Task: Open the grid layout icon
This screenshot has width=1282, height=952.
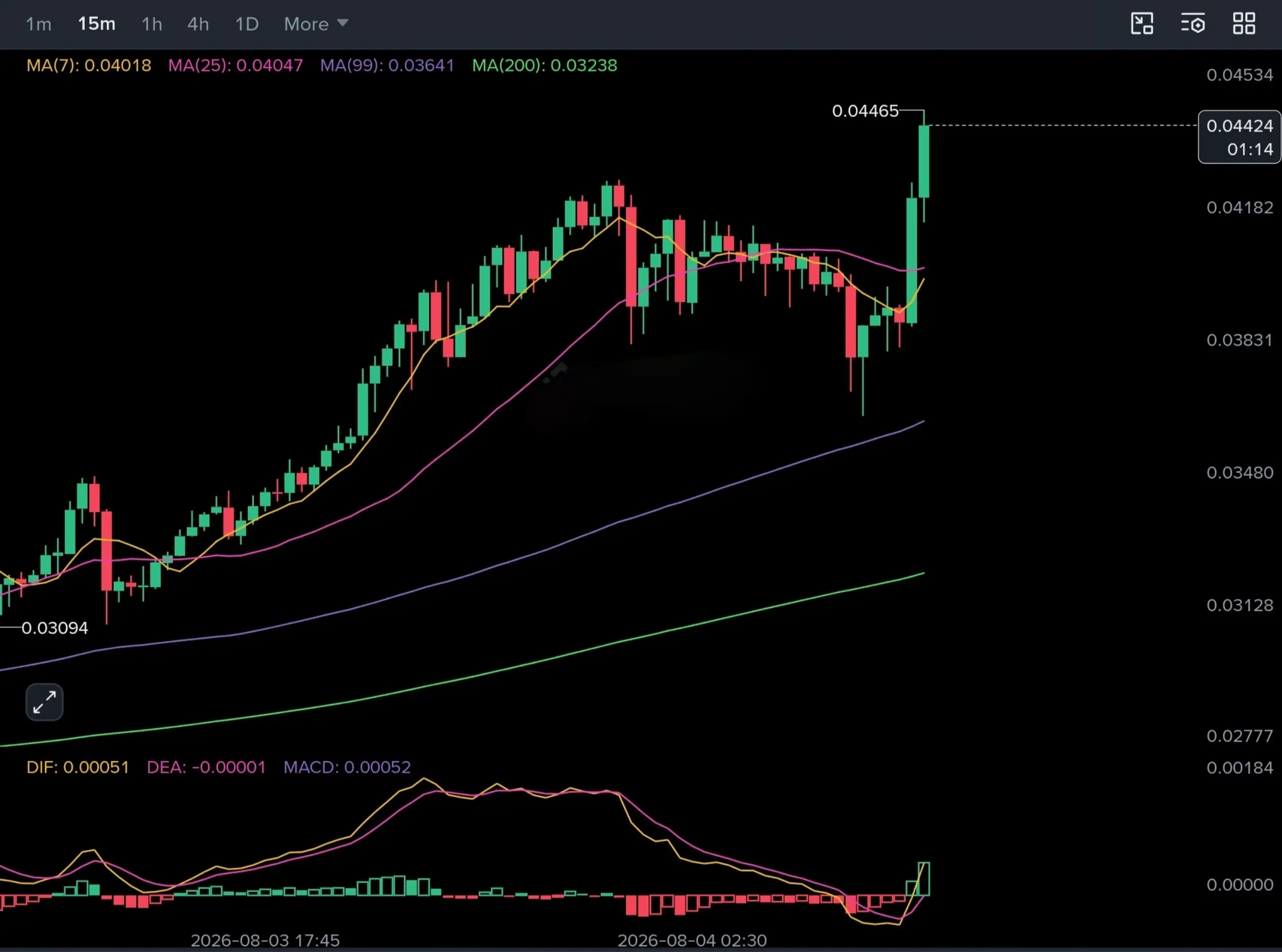Action: [1244, 24]
